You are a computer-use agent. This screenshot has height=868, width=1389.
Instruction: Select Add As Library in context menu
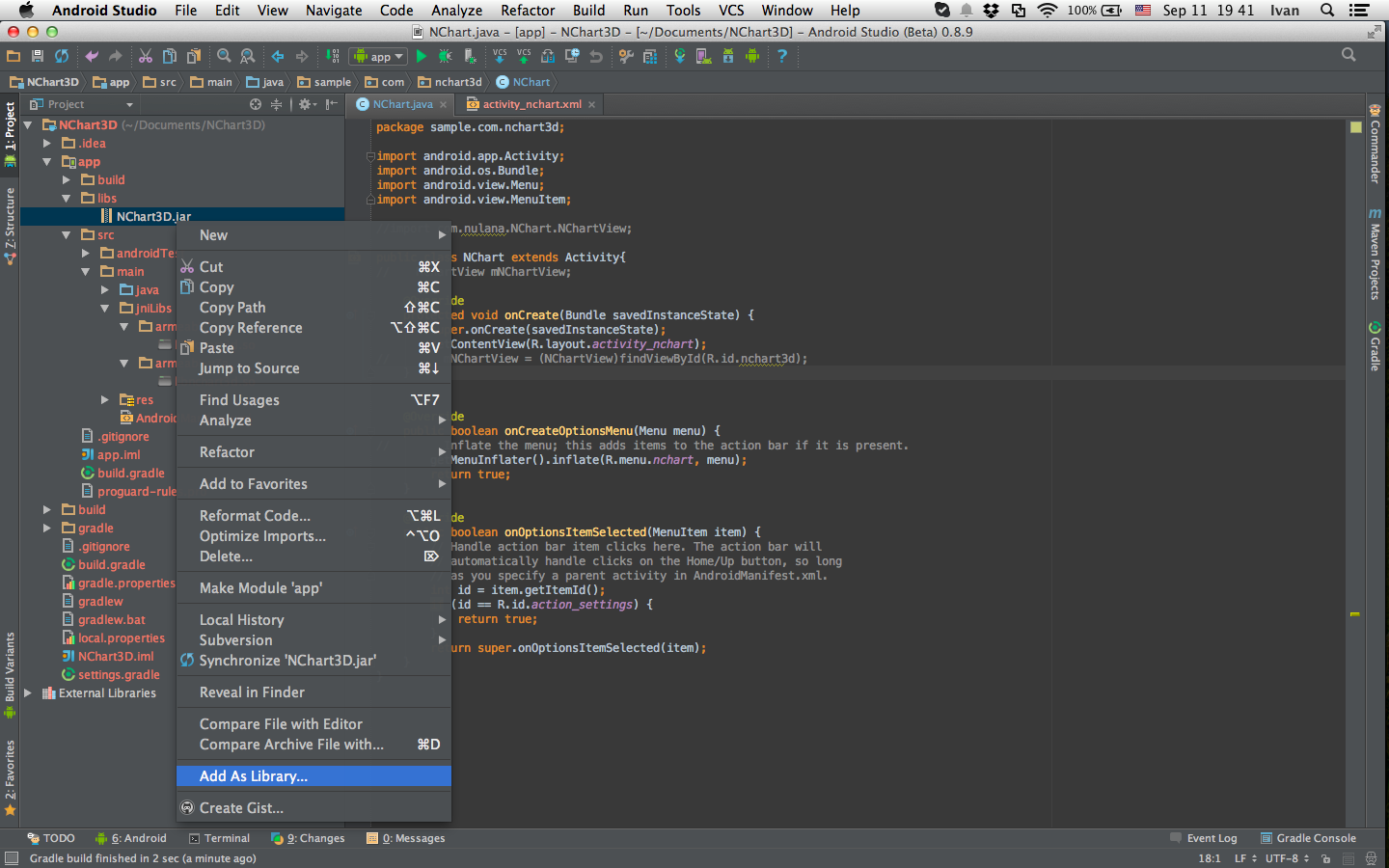pyautogui.click(x=313, y=776)
